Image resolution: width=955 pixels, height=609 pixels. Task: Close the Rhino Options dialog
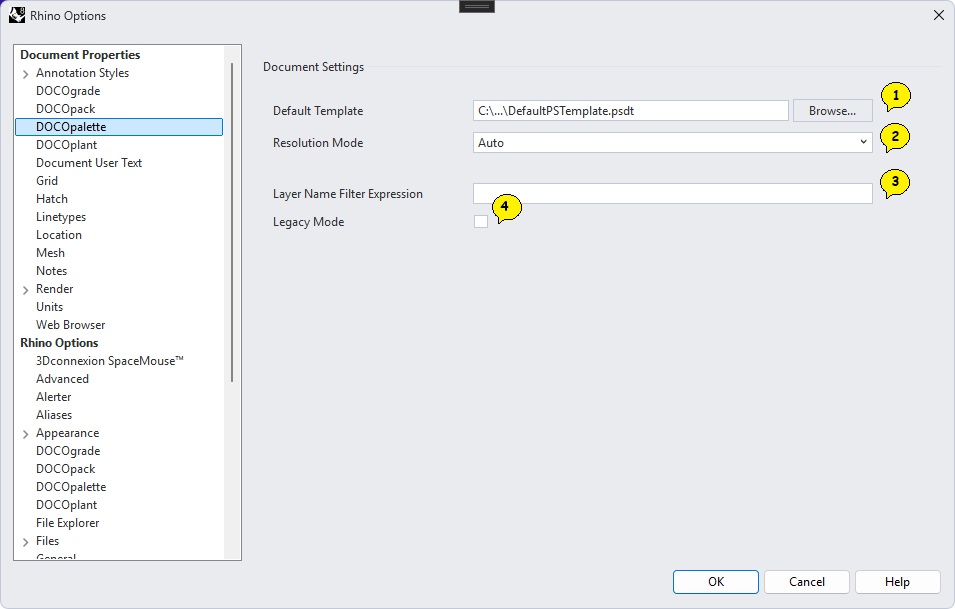[x=939, y=15]
